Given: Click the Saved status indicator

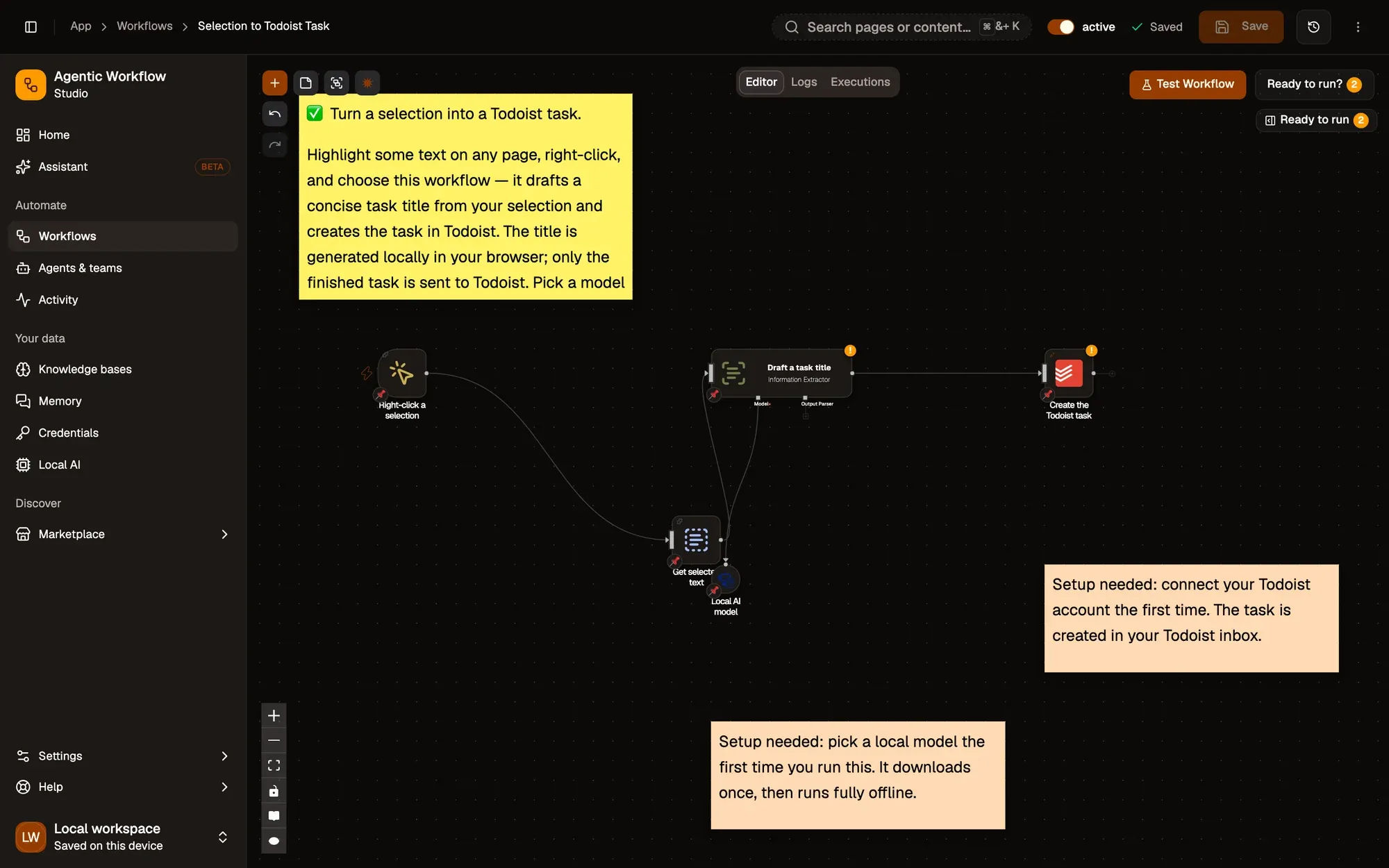Looking at the screenshot, I should click(1157, 26).
